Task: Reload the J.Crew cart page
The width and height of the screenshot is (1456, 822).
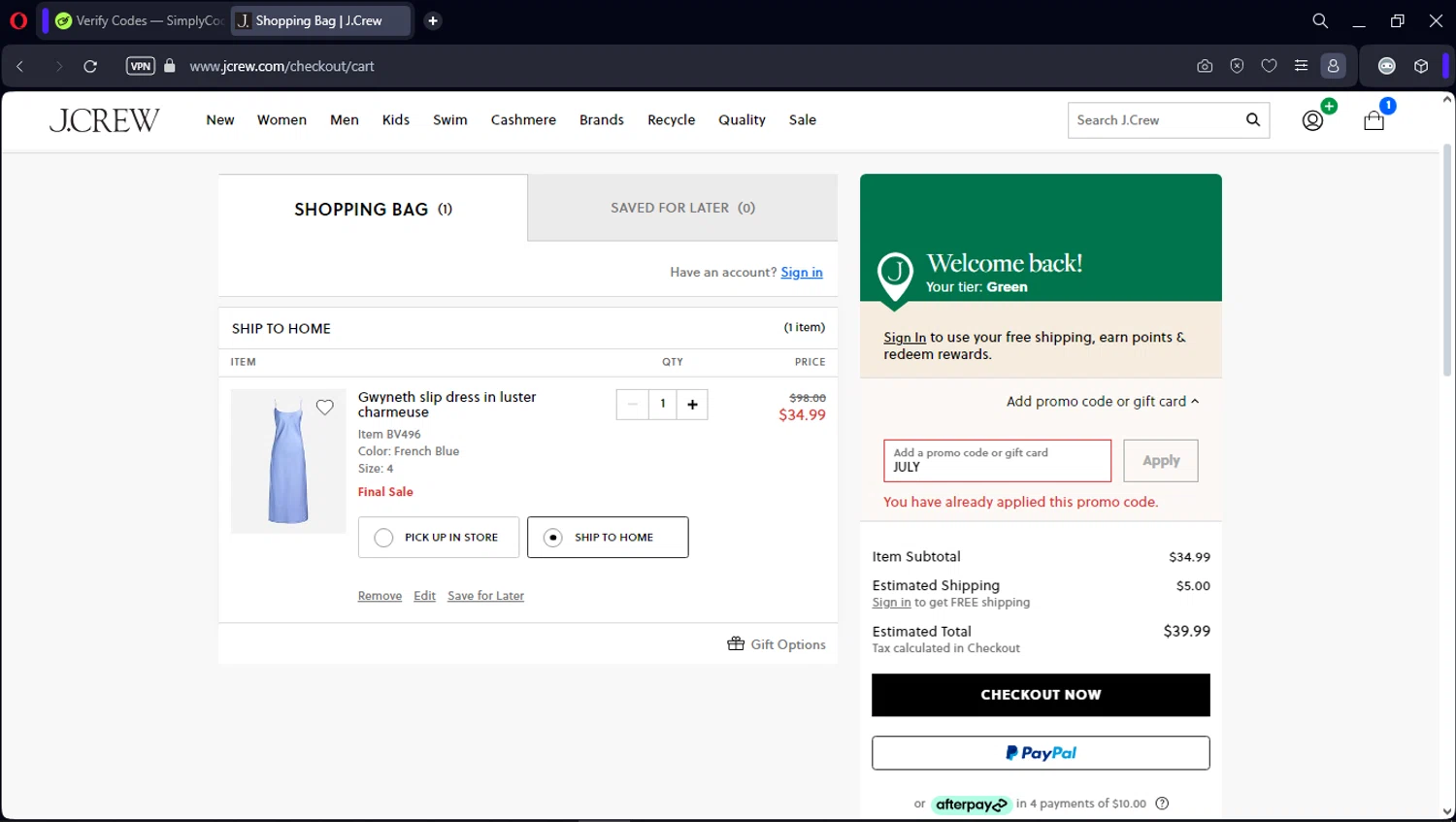Action: click(x=90, y=66)
